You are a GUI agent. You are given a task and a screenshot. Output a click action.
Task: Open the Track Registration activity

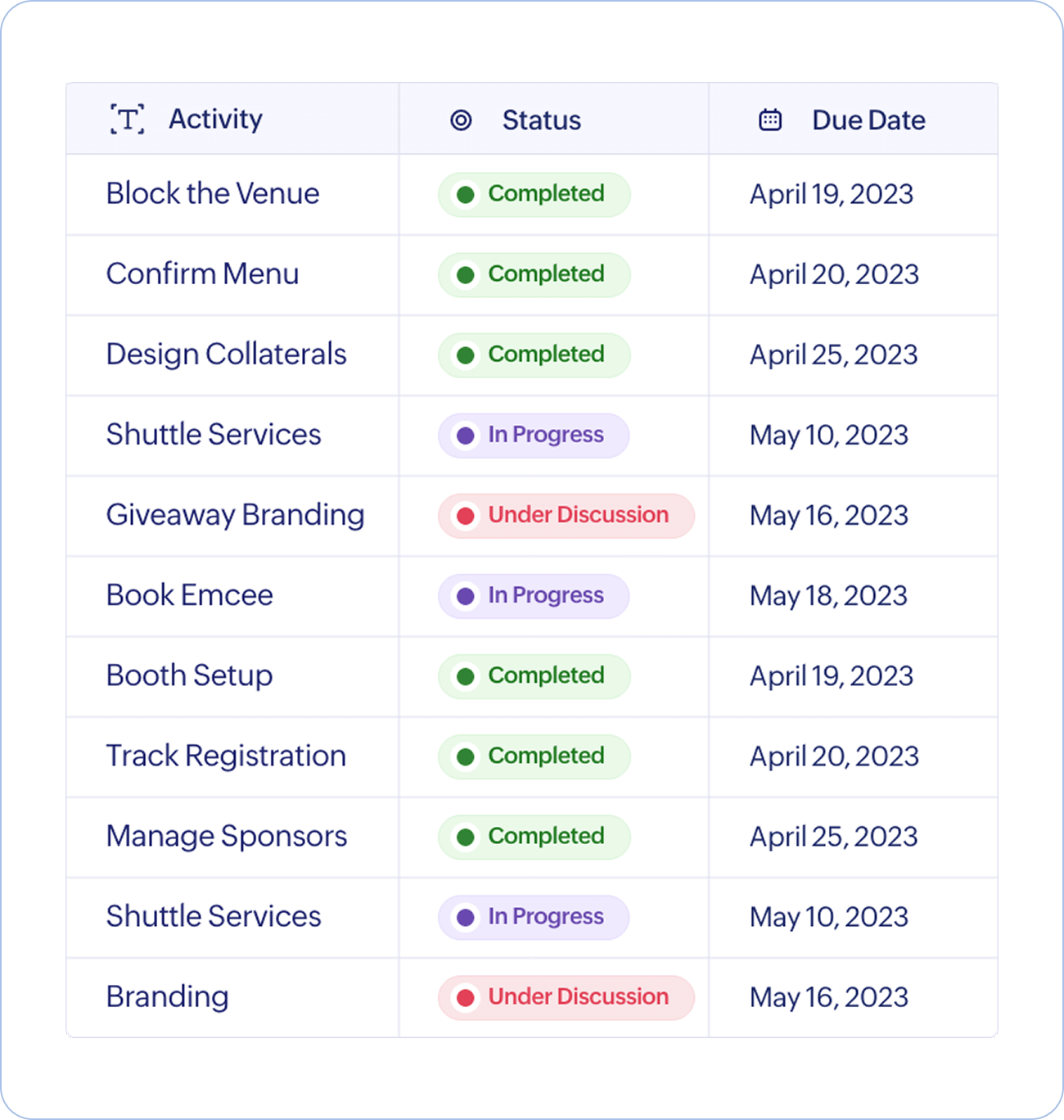point(227,756)
